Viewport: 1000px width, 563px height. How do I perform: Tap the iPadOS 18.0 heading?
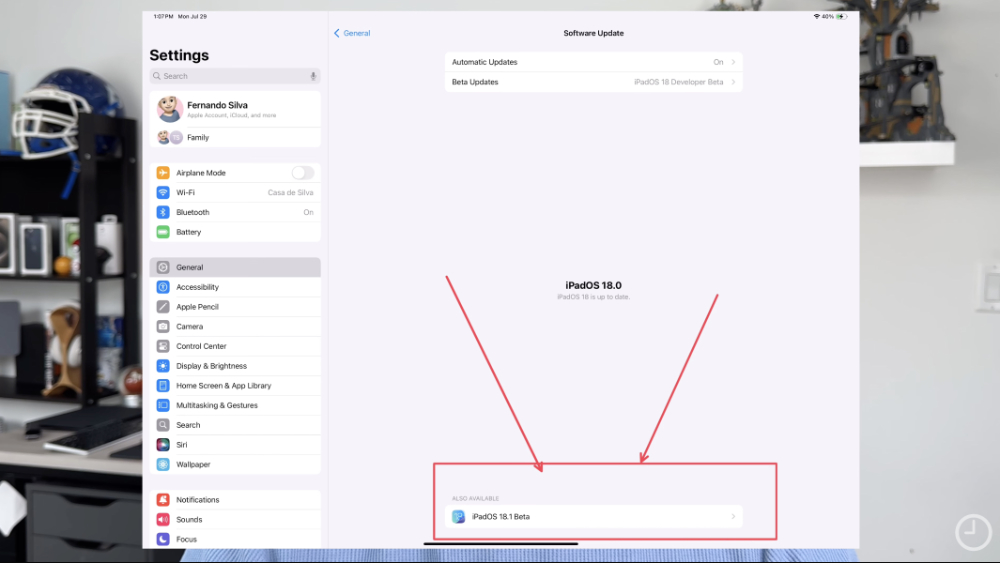(x=594, y=286)
